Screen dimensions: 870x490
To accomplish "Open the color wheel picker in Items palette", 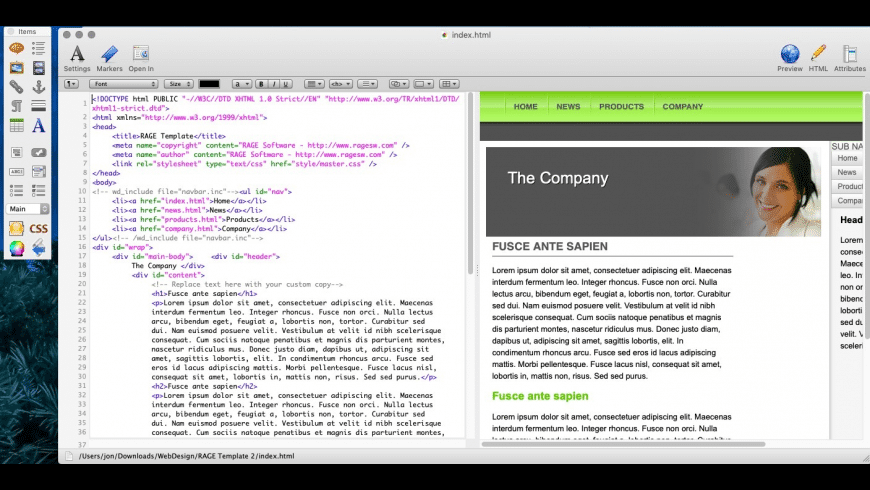I will [x=17, y=248].
